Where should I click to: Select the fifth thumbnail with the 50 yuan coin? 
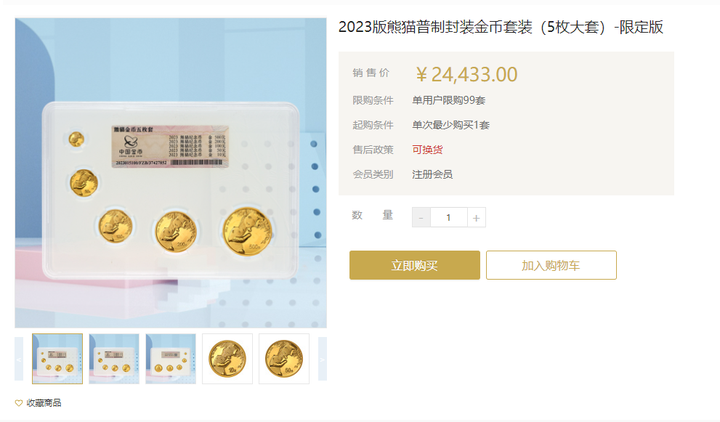click(284, 359)
